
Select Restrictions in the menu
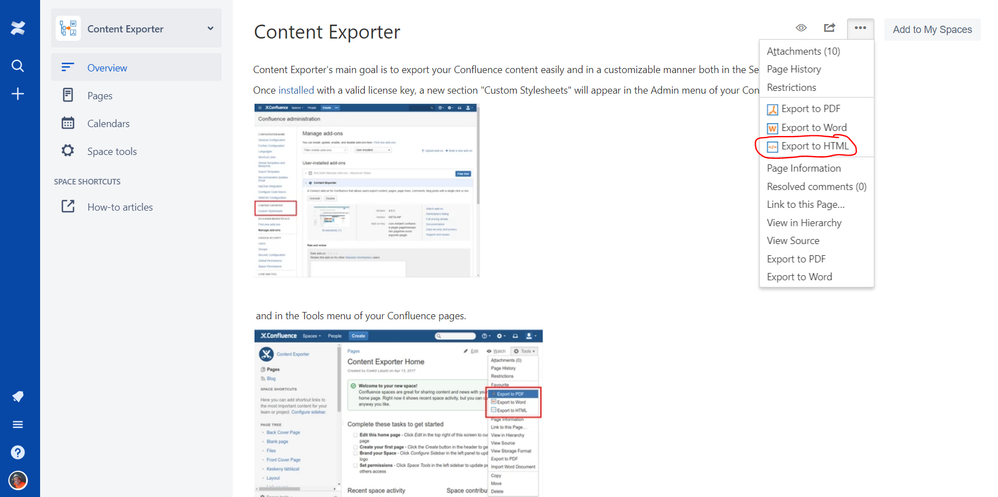pyautogui.click(x=817, y=87)
